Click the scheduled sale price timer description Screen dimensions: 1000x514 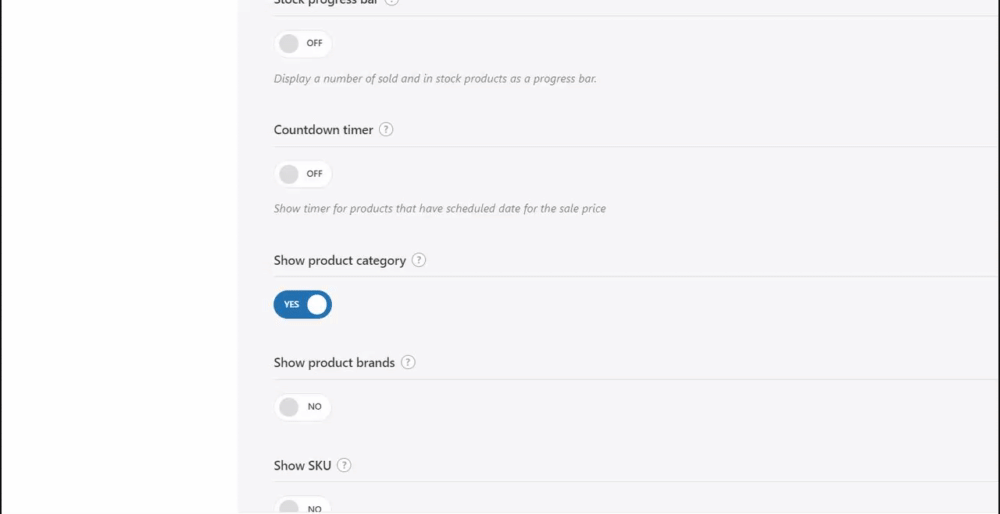439,209
